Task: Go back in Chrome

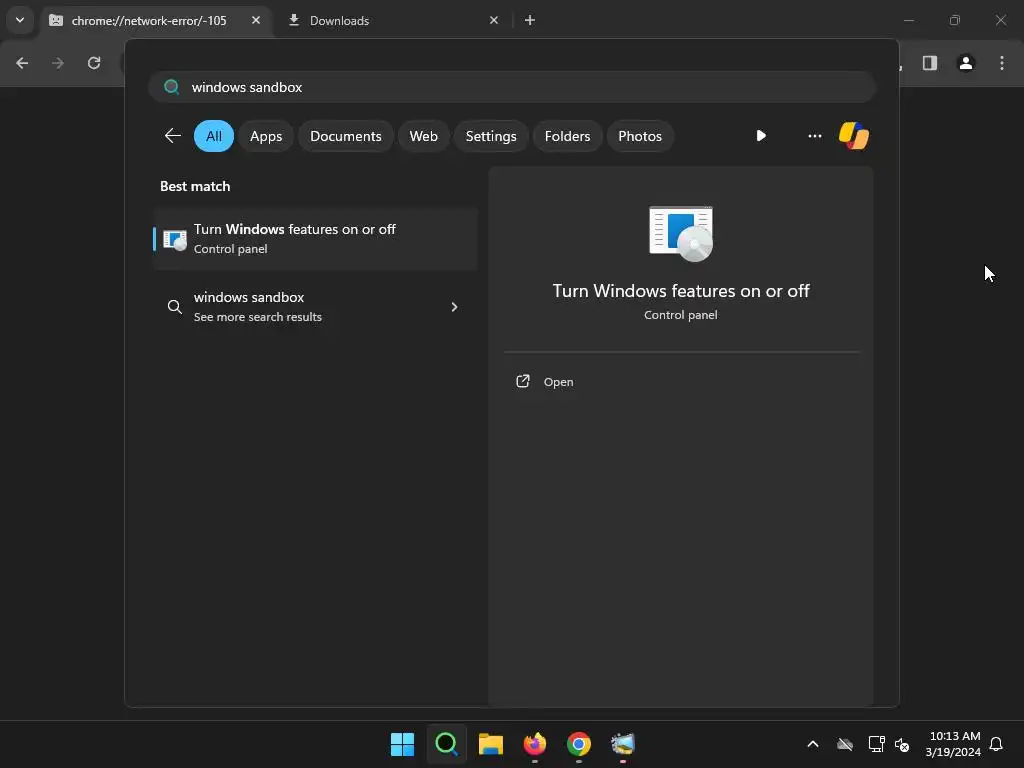Action: click(22, 63)
